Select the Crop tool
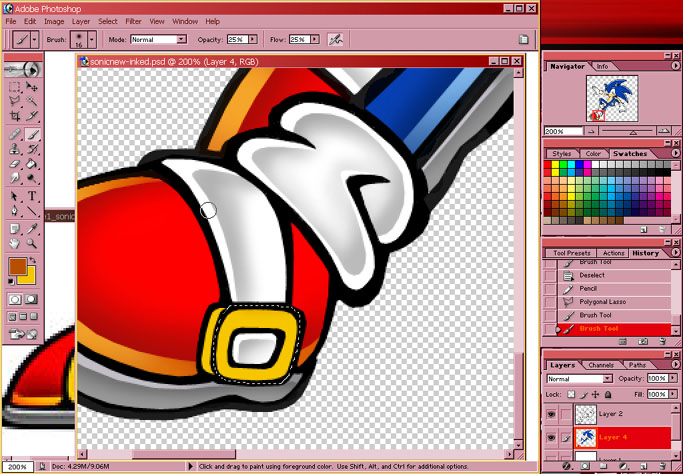683x474 pixels. pyautogui.click(x=15, y=116)
